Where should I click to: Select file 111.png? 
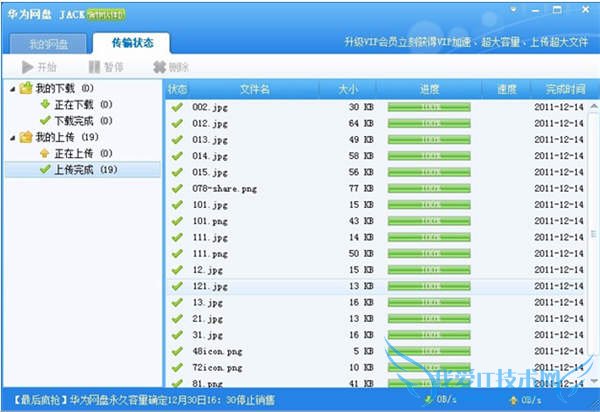[210, 254]
